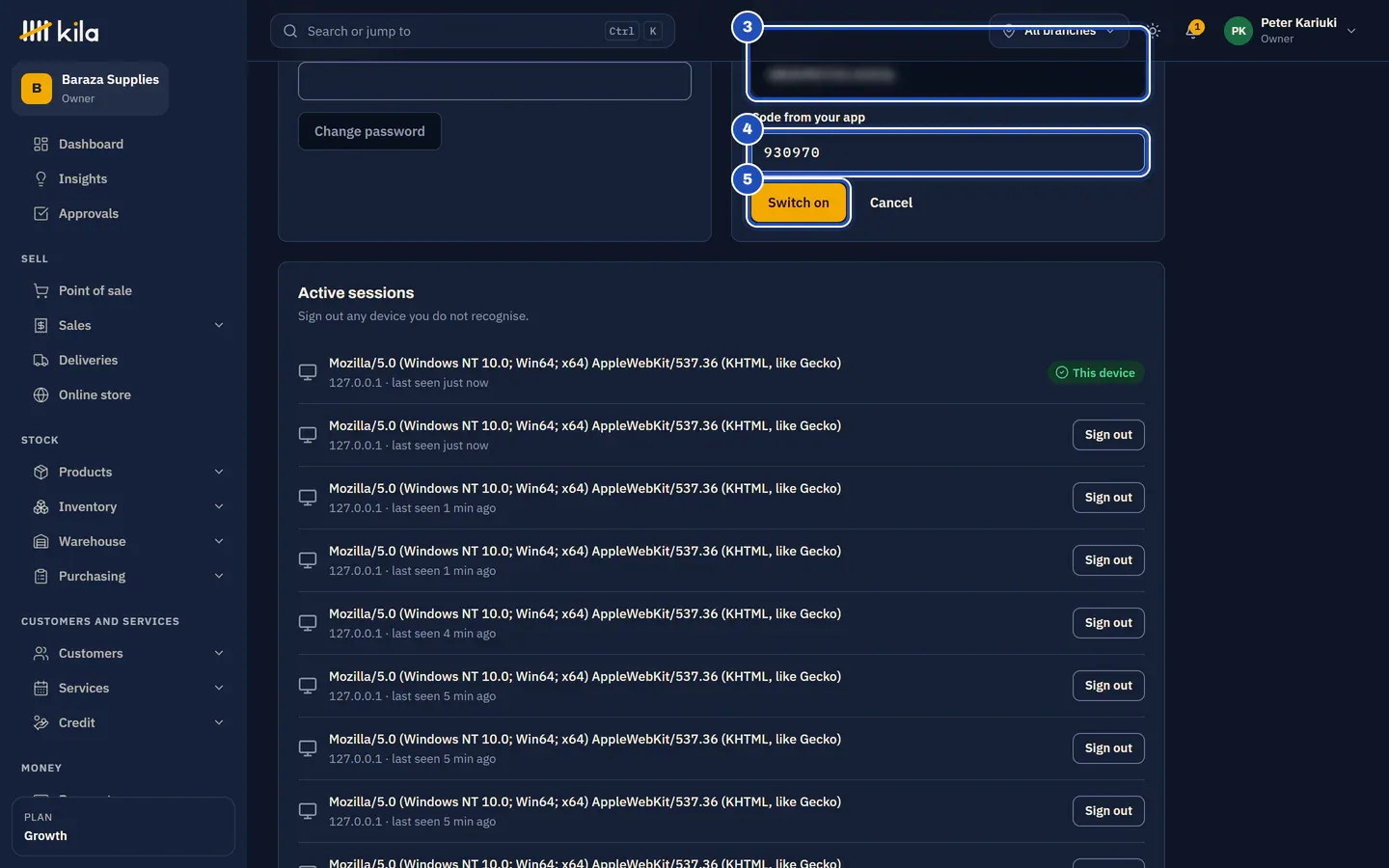Click the Online store globe icon

(41, 394)
